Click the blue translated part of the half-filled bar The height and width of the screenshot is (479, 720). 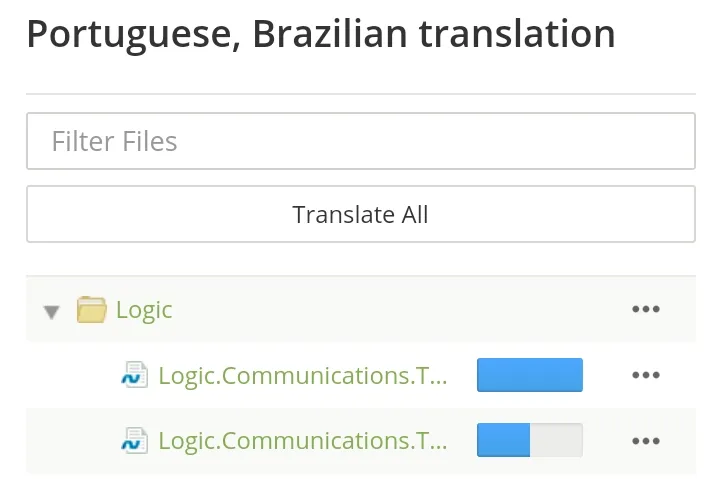pyautogui.click(x=503, y=440)
